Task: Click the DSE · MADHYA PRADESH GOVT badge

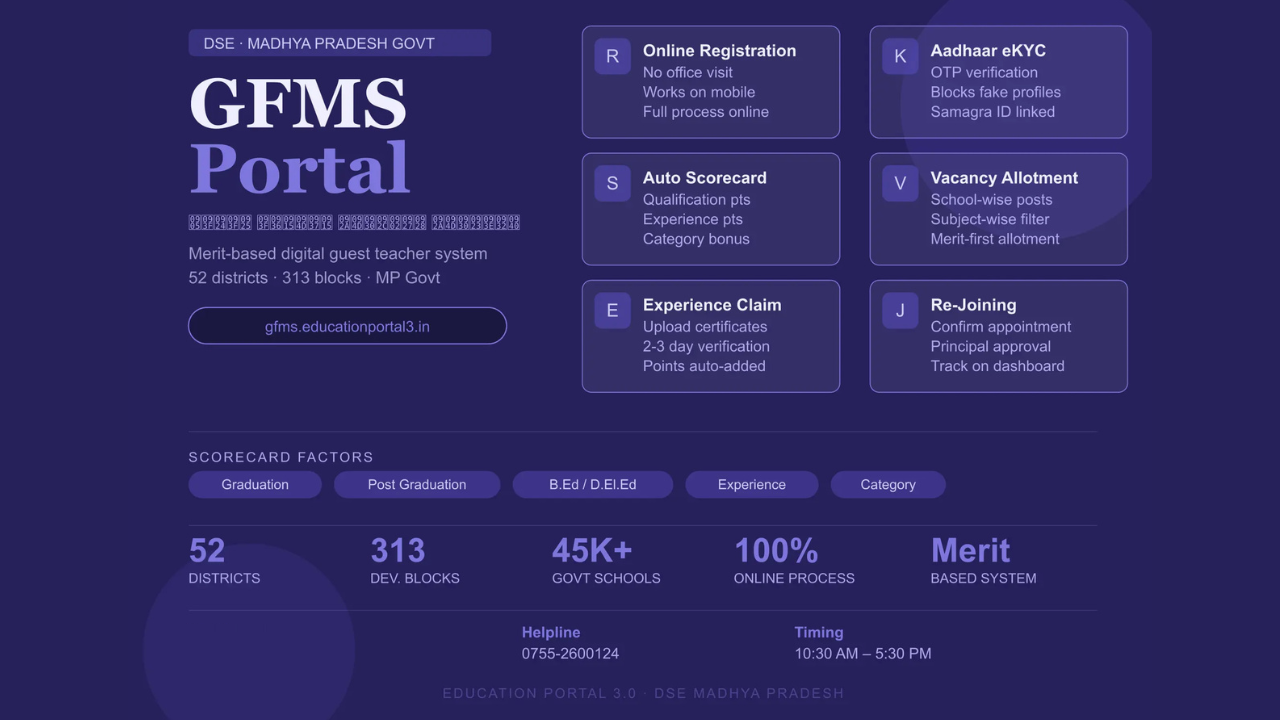Action: 339,43
